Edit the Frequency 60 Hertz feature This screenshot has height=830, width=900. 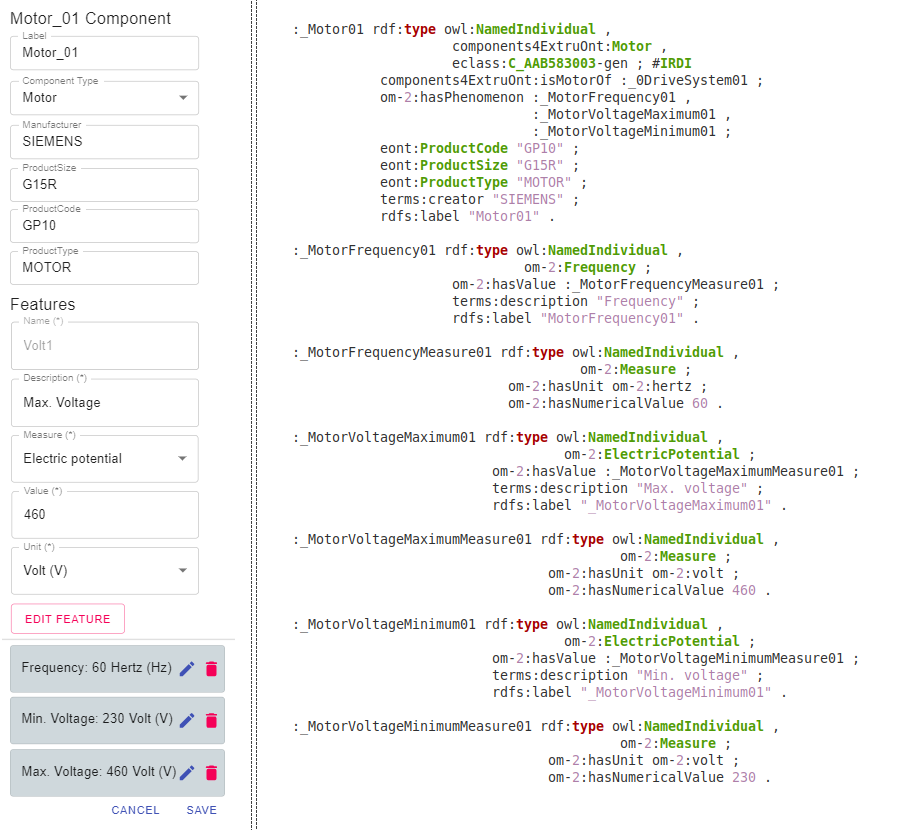coord(187,669)
